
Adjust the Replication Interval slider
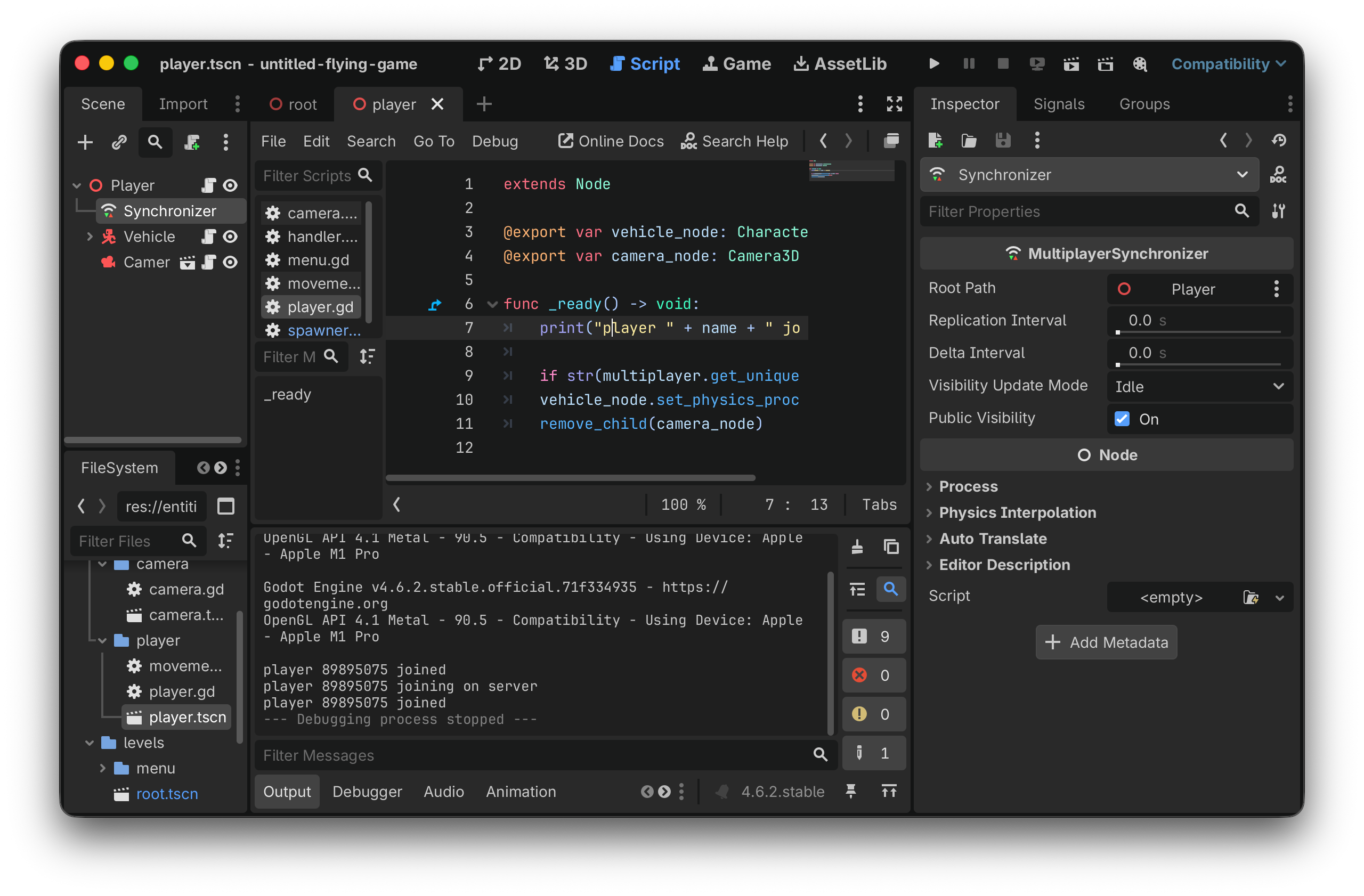tap(1199, 332)
